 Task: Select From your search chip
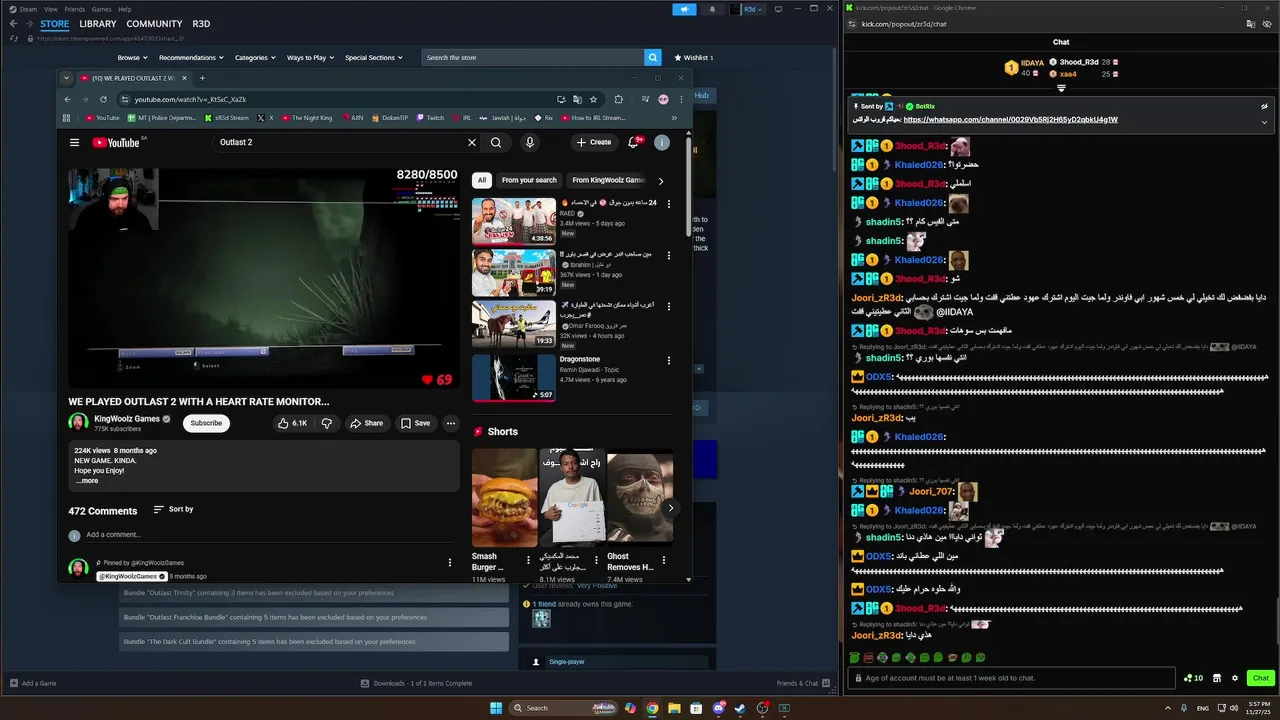pyautogui.click(x=529, y=181)
